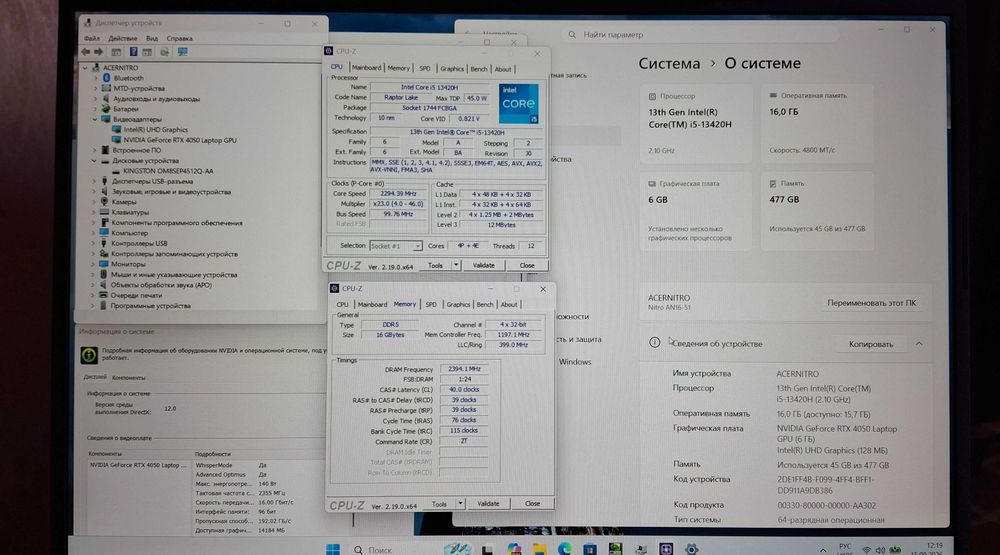Image resolution: width=1000 pixels, height=555 pixels.
Task: Show hidden tray icons chevron
Action: click(823, 550)
